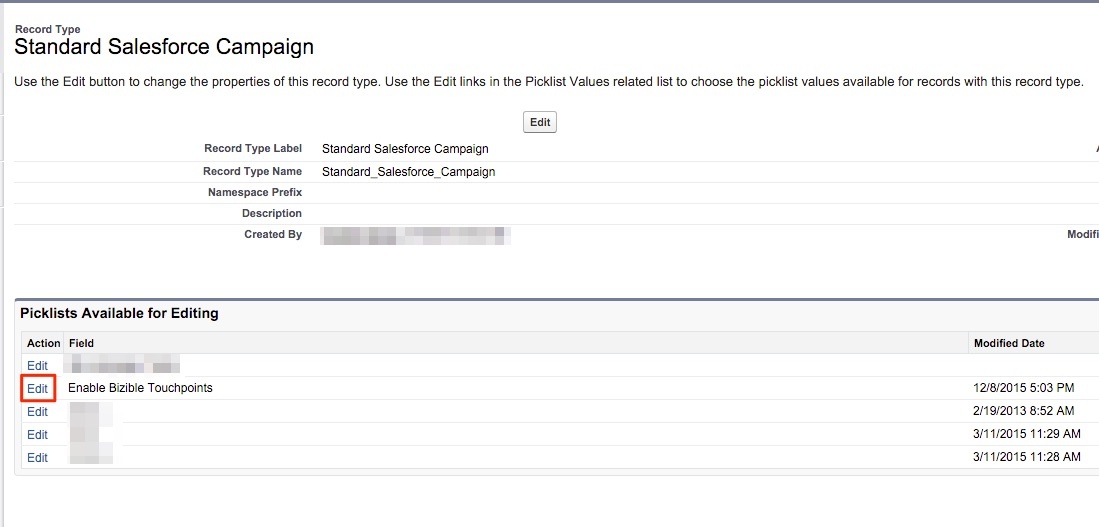
Task: Click the Standard Salesforce Campaign page heading
Action: 164,47
